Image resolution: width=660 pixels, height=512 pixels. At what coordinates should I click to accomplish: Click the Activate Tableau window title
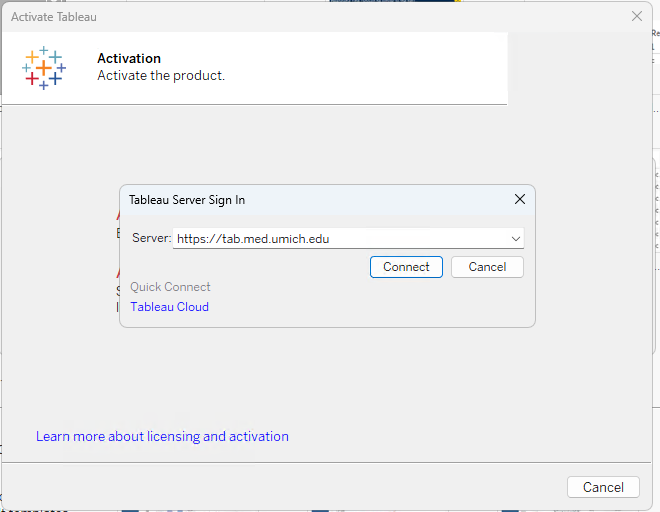pyautogui.click(x=54, y=17)
